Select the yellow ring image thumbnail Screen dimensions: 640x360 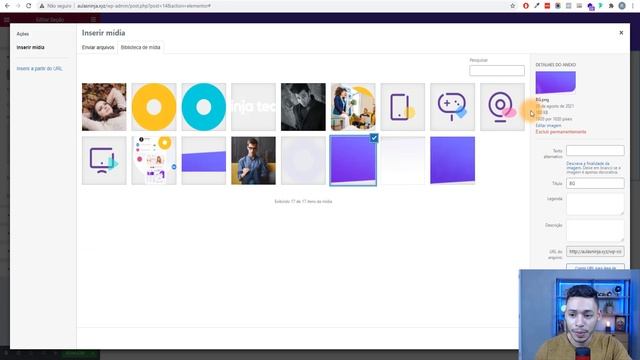pyautogui.click(x=154, y=107)
